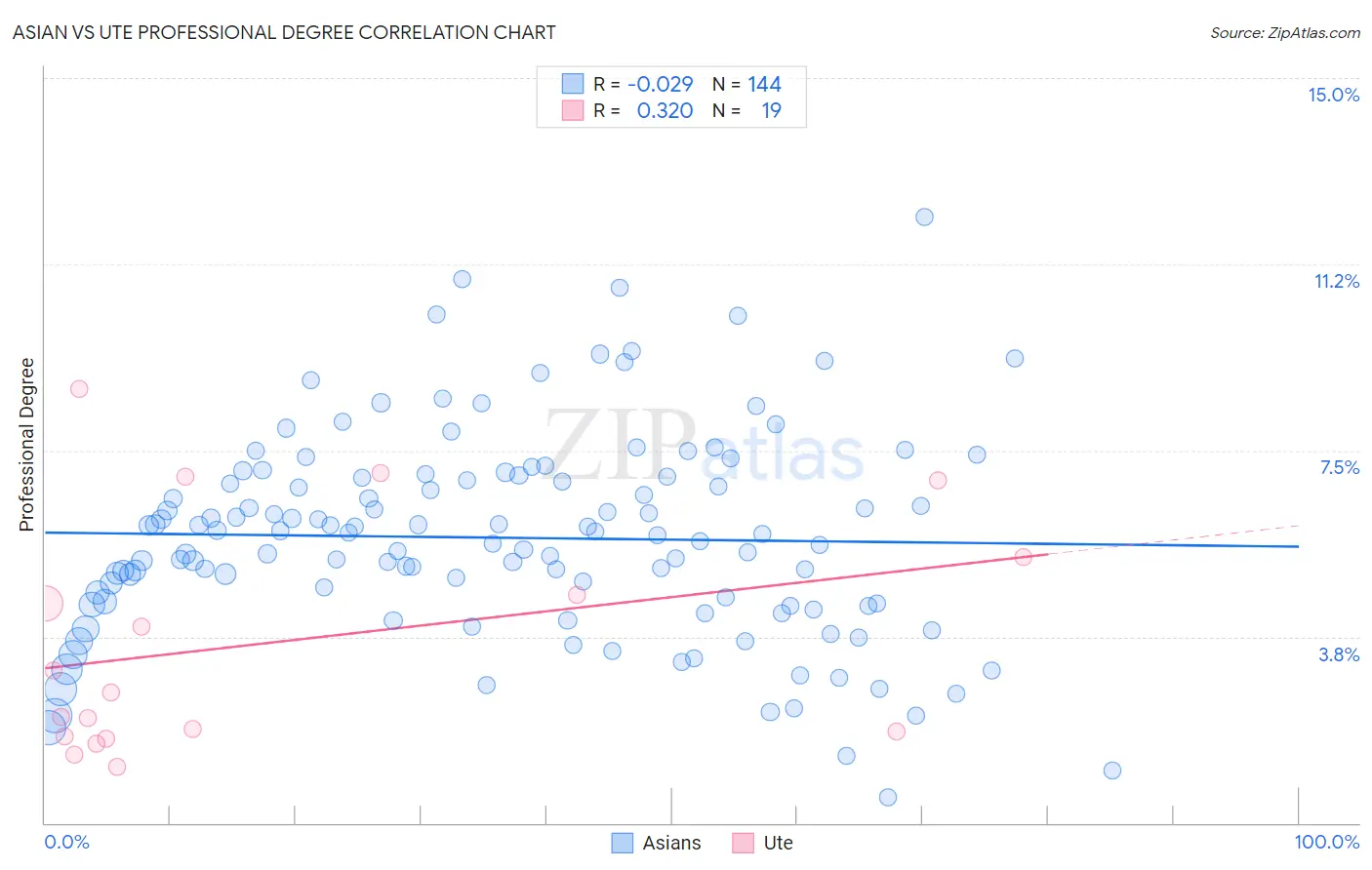This screenshot has height=870, width=1372.
Task: Click the 100.0% x-axis label
Action: coord(1327,842)
